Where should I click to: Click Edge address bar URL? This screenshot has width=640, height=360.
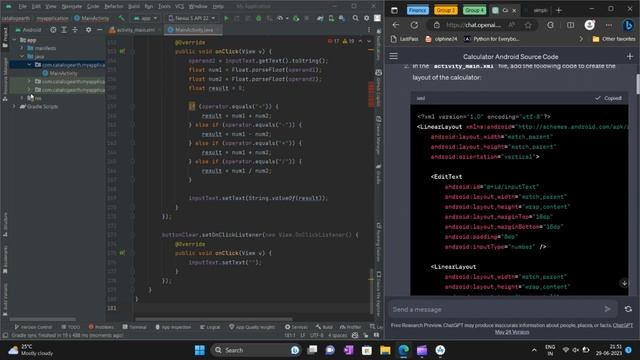(x=473, y=25)
